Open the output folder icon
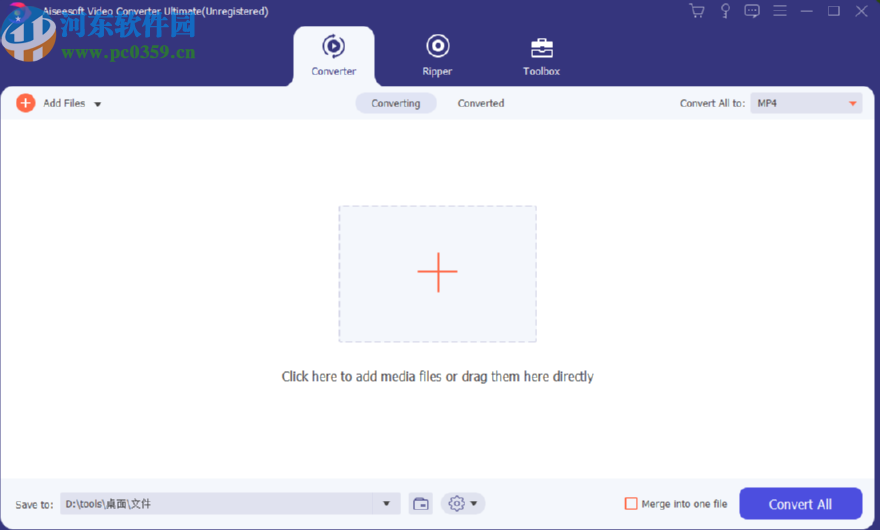The width and height of the screenshot is (880, 530). 421,504
